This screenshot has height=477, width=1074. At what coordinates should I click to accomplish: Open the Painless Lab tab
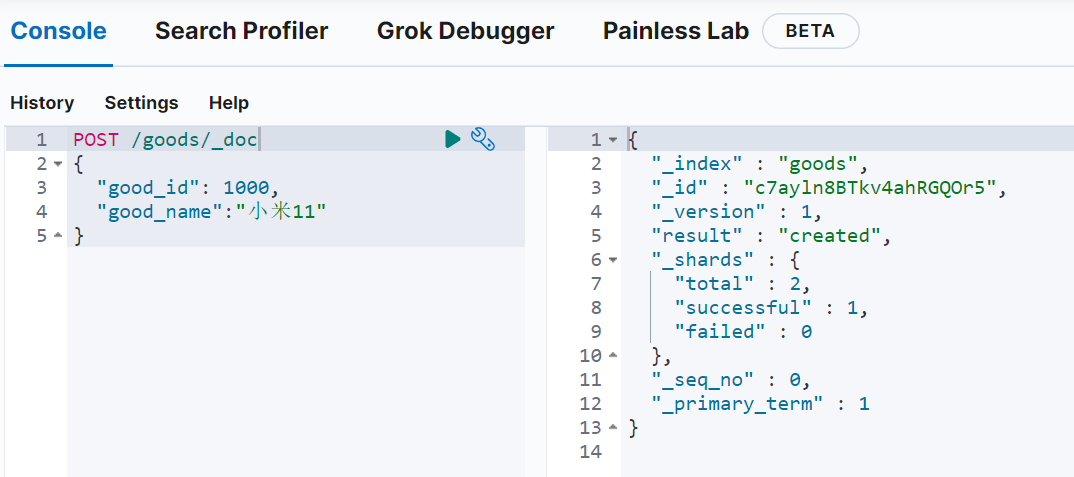coord(675,31)
